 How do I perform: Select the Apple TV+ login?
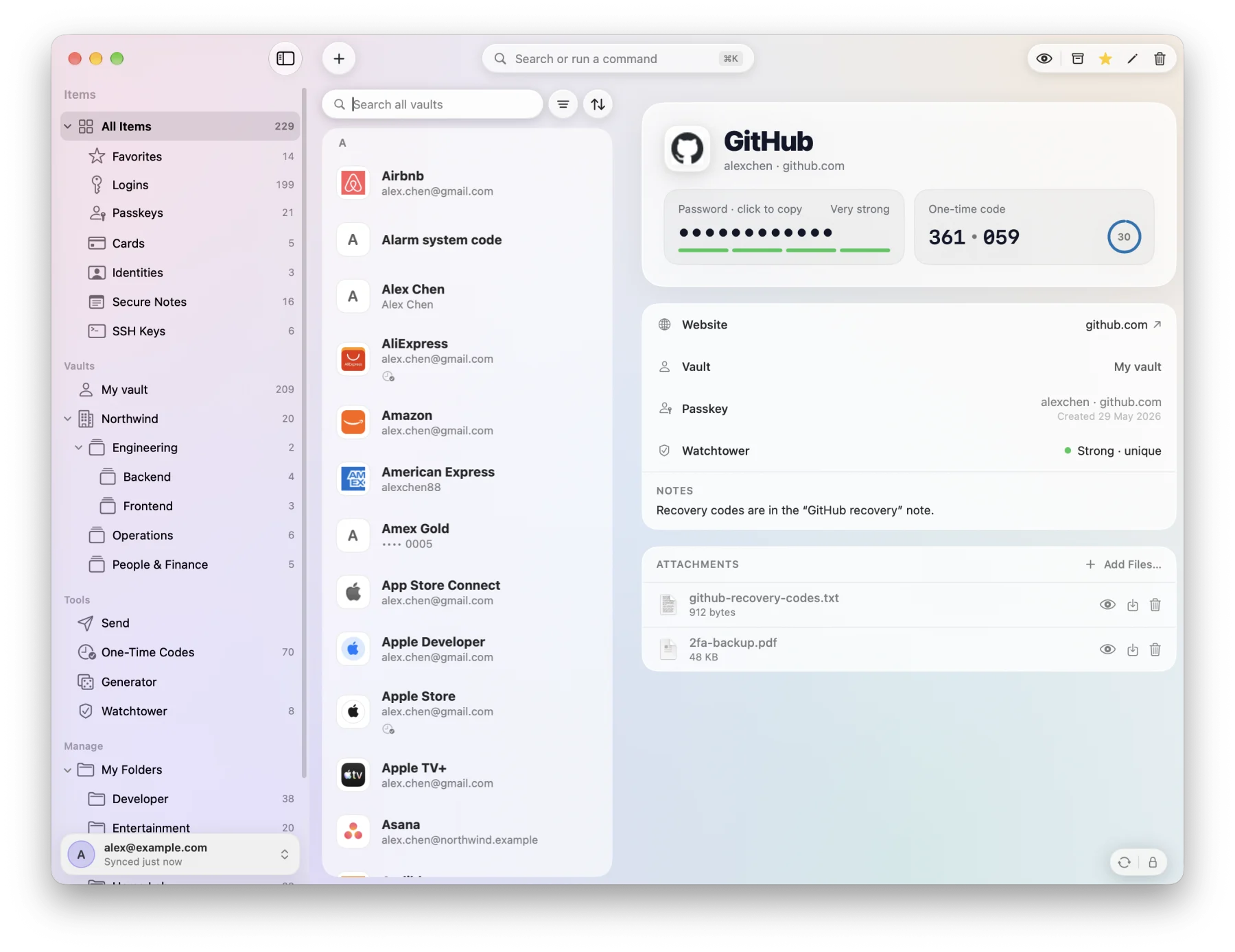467,775
